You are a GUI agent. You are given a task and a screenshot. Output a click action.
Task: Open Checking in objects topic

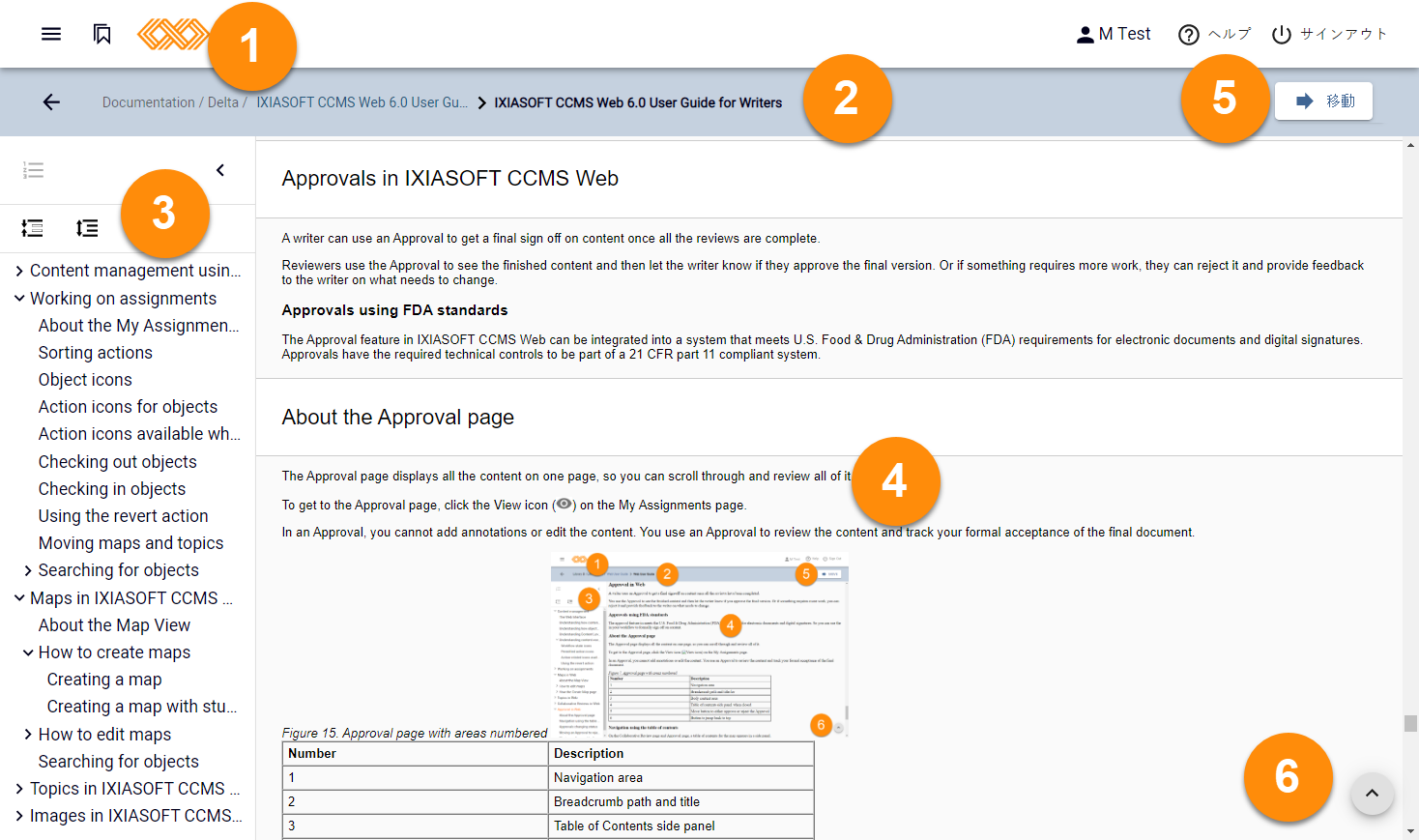(112, 489)
